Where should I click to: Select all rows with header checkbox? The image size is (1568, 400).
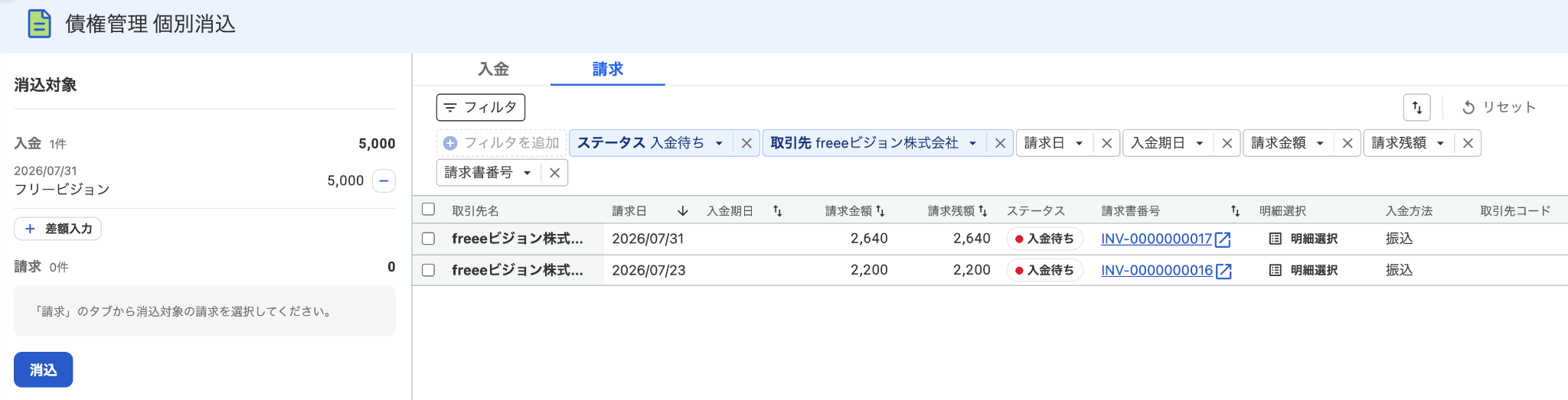tap(428, 209)
